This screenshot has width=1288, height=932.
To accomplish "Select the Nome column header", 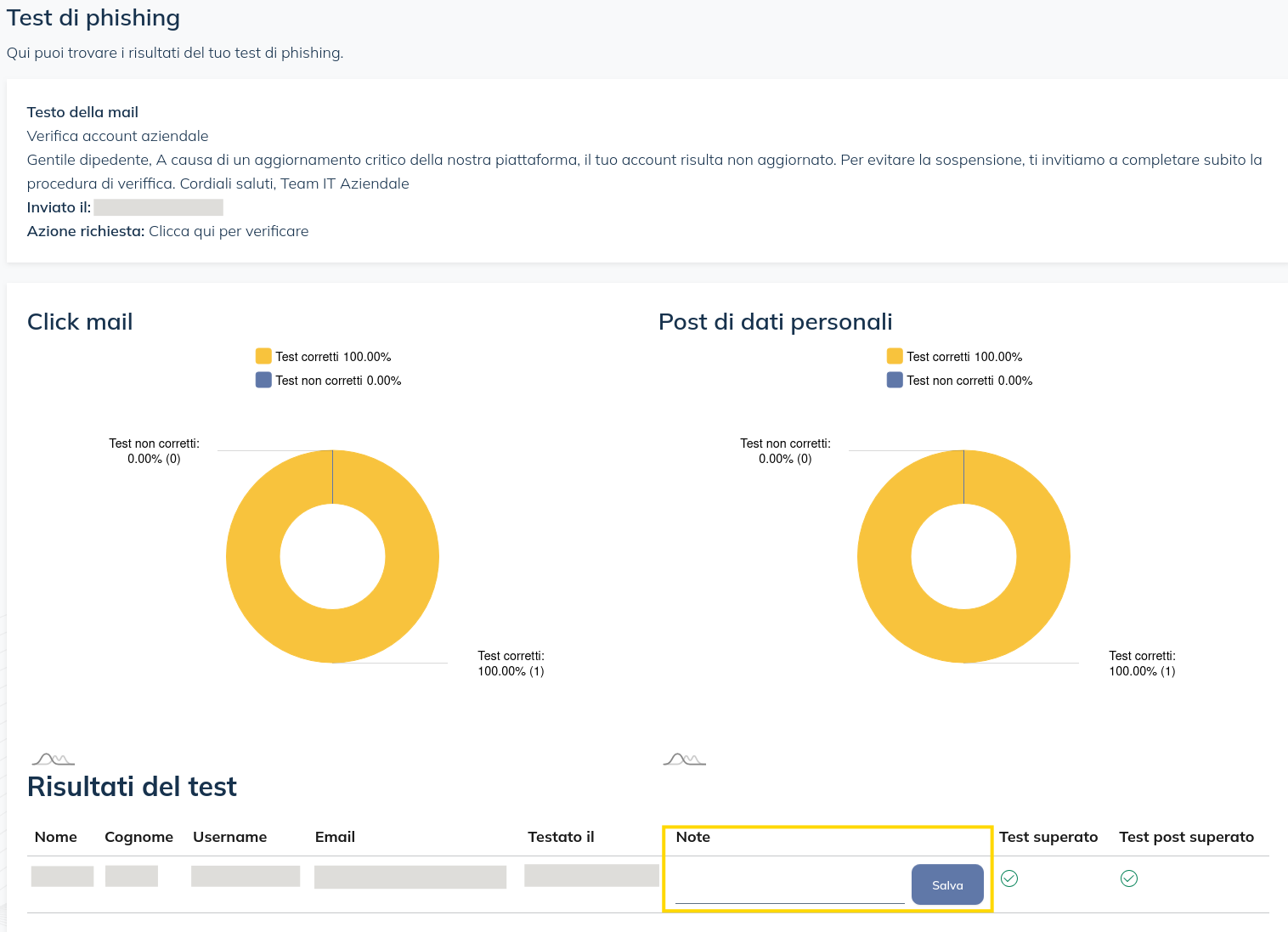I will (56, 837).
